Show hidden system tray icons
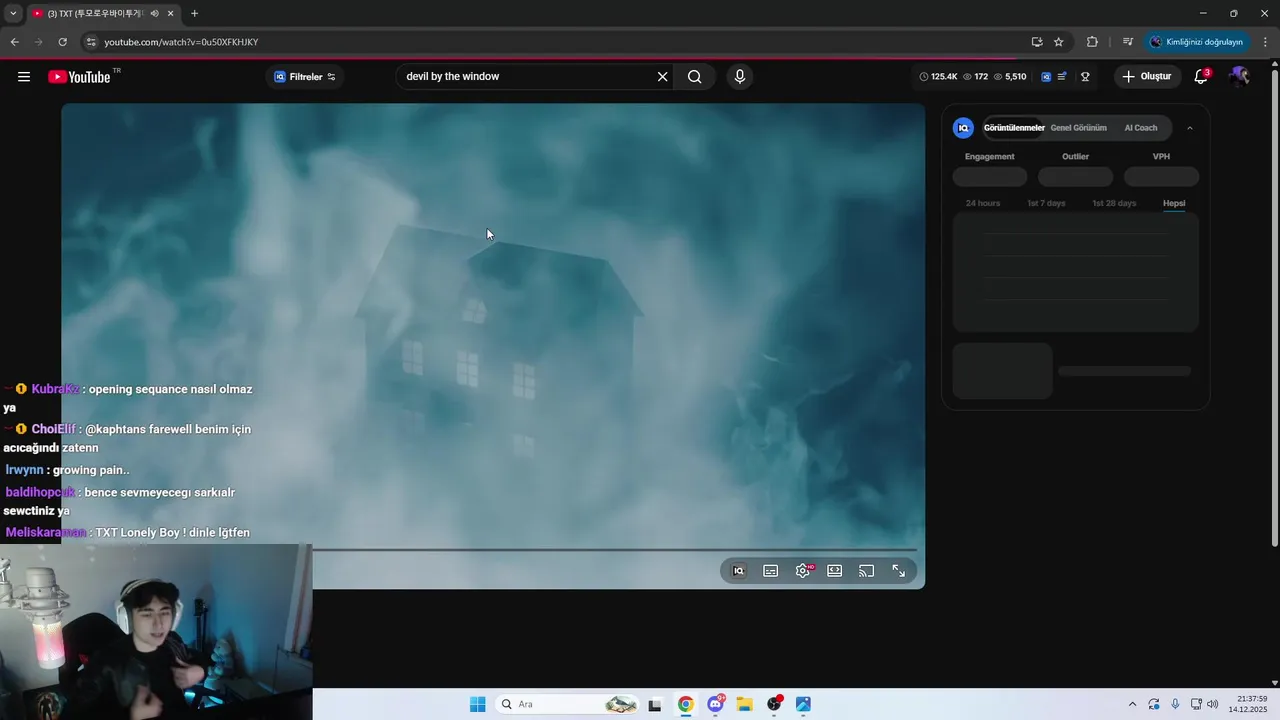Image resolution: width=1280 pixels, height=720 pixels. [x=1132, y=704]
